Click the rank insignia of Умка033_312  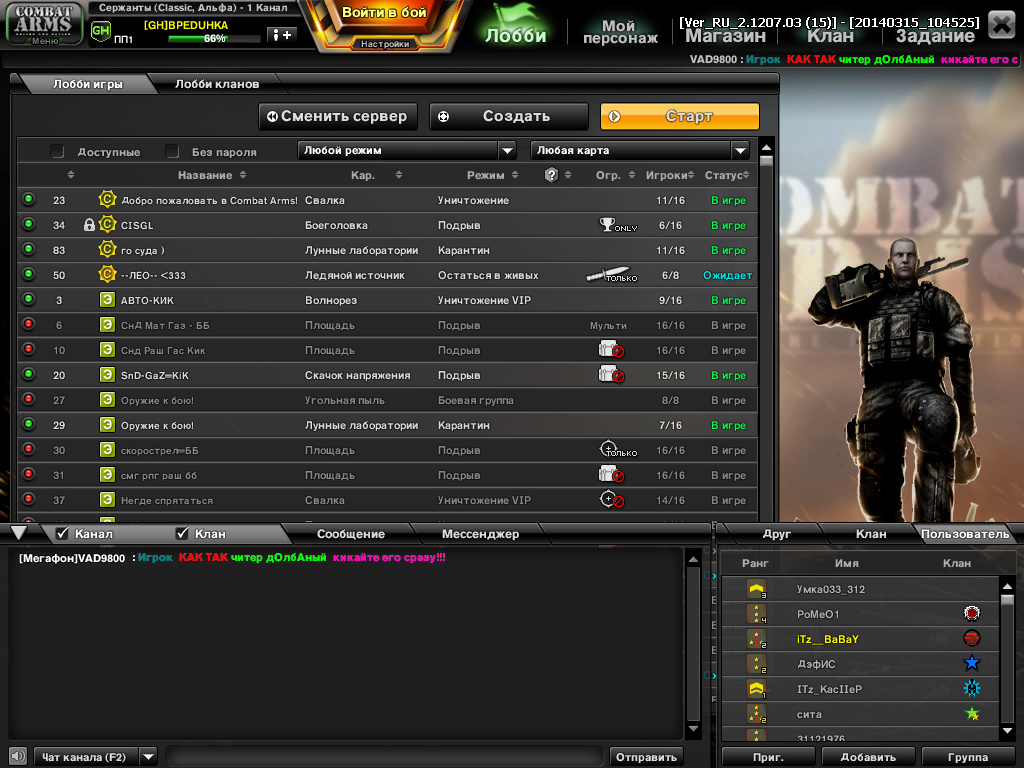(756, 589)
